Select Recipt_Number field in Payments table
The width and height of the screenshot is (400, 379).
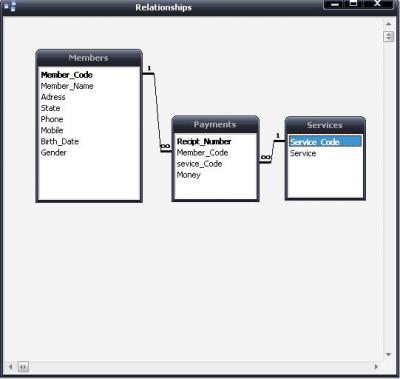[204, 141]
